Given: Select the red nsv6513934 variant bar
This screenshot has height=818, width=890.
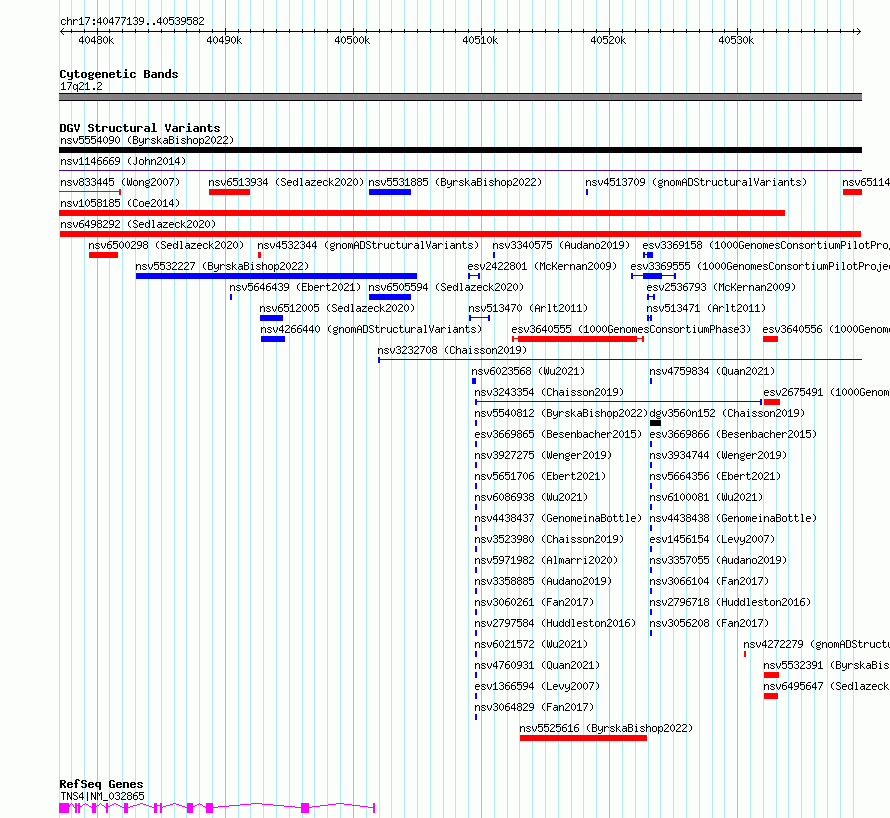Looking at the screenshot, I should click(229, 192).
